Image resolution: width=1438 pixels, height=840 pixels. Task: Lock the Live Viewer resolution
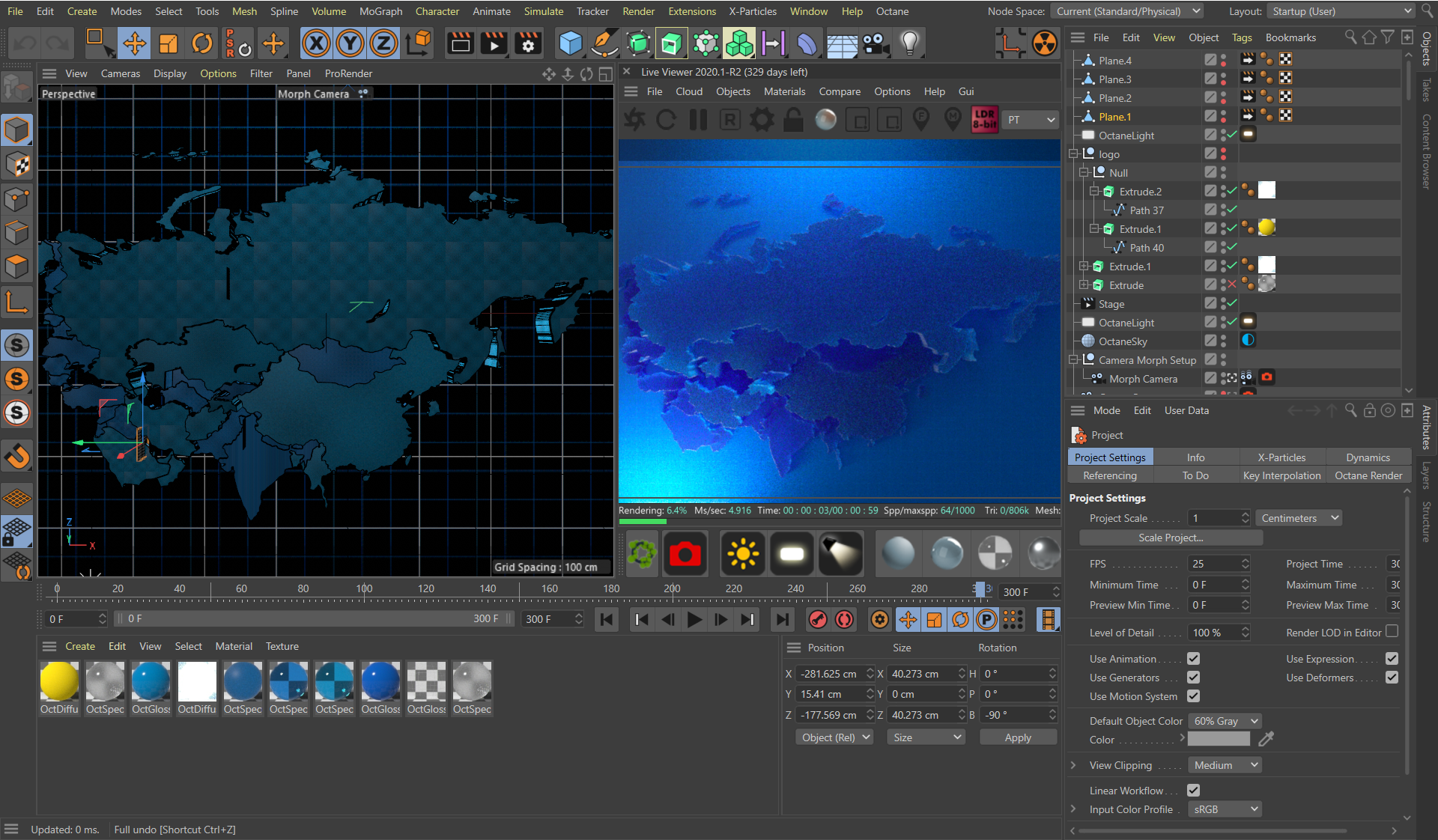click(x=794, y=120)
